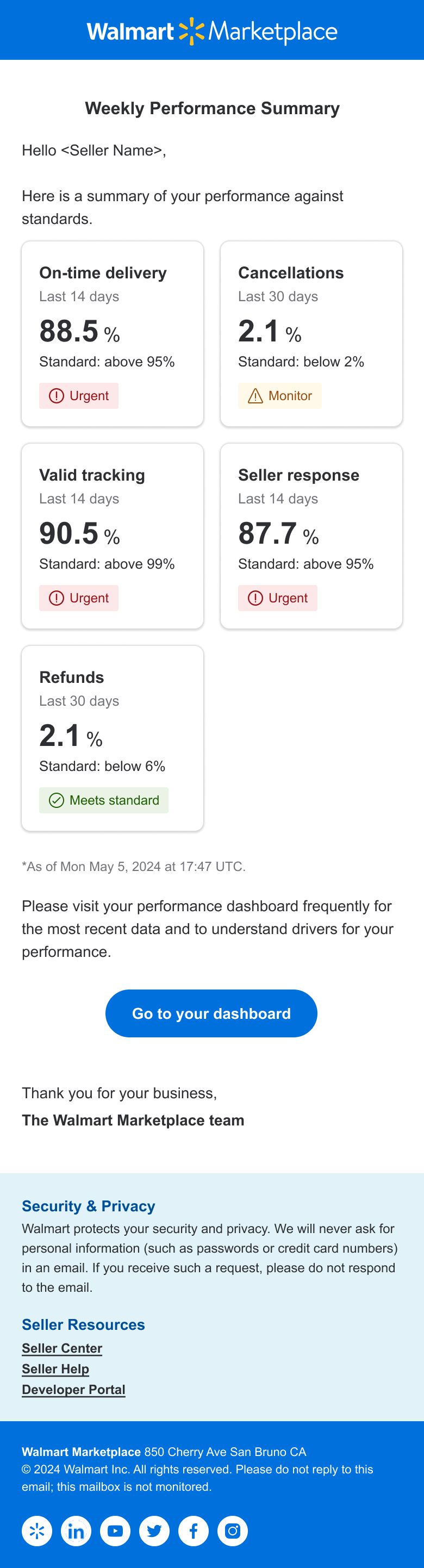Open the Seller Help link

pyautogui.click(x=55, y=1368)
